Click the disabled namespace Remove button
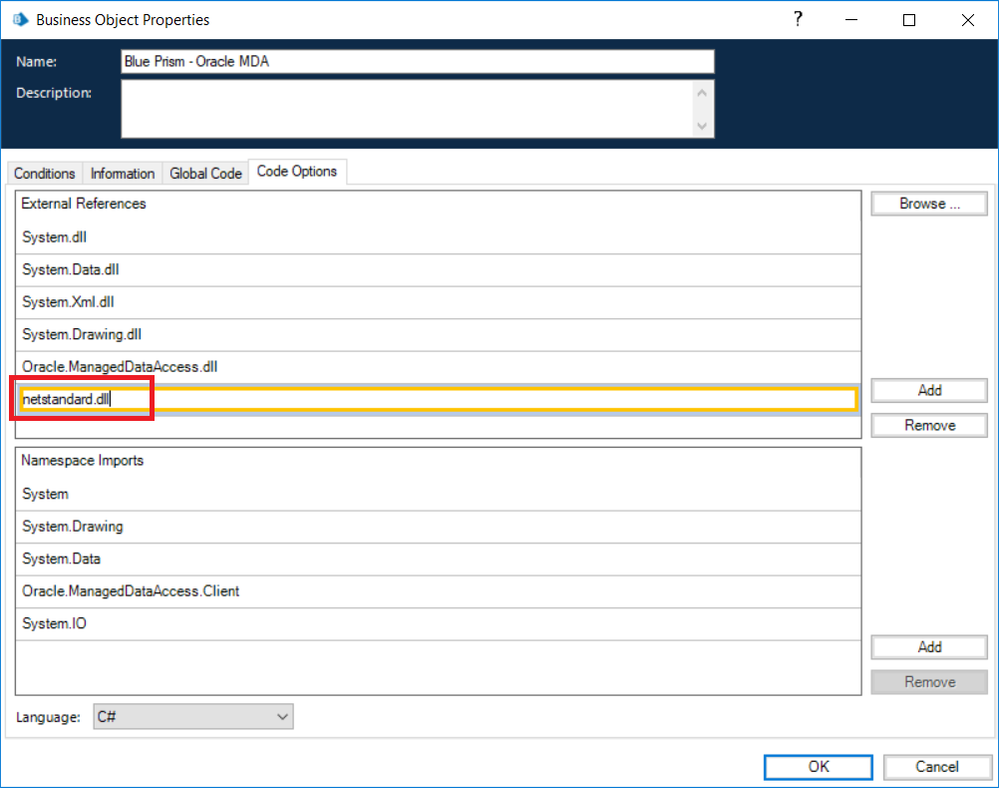 (x=929, y=682)
